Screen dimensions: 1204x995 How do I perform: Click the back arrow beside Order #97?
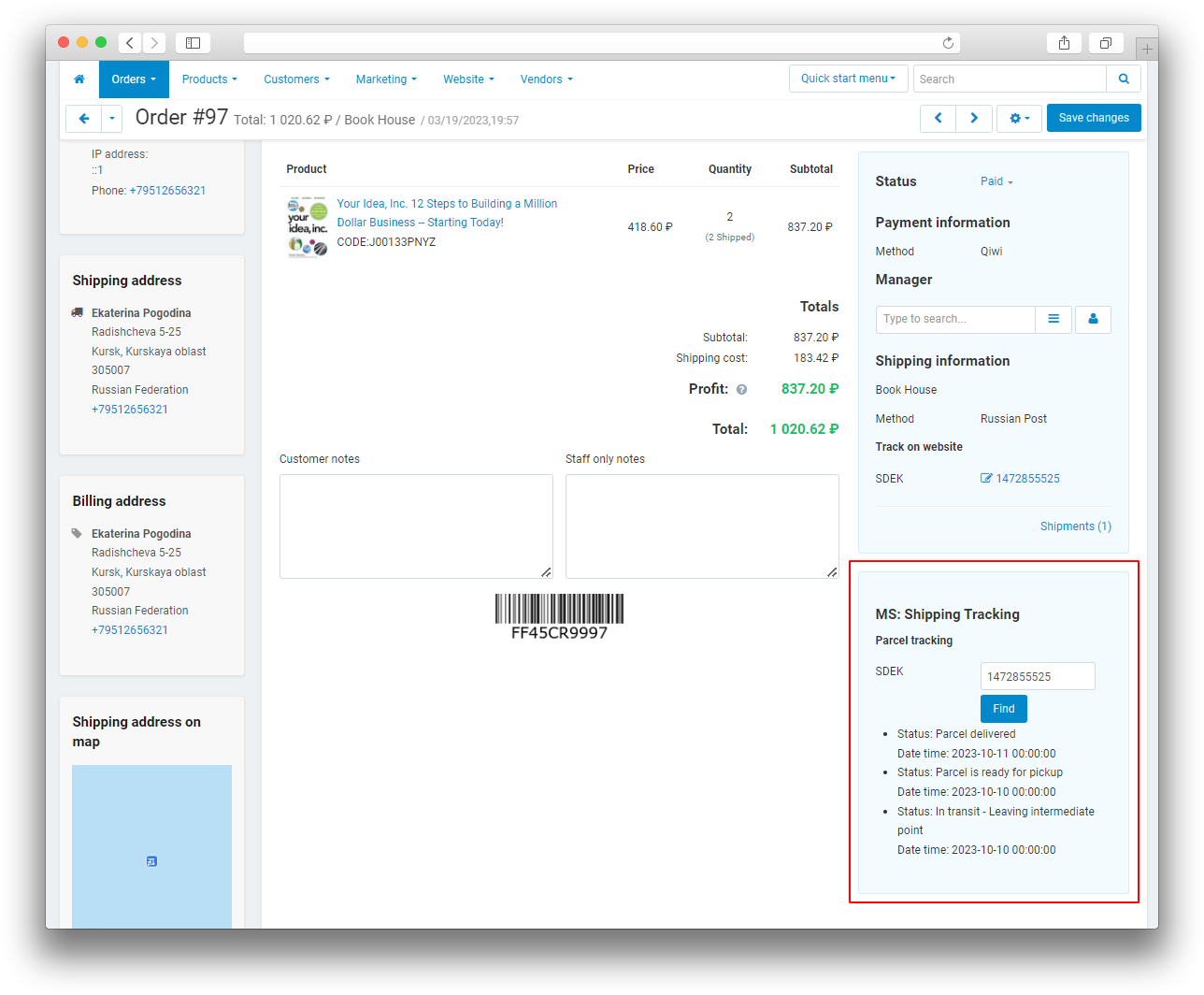coord(83,119)
